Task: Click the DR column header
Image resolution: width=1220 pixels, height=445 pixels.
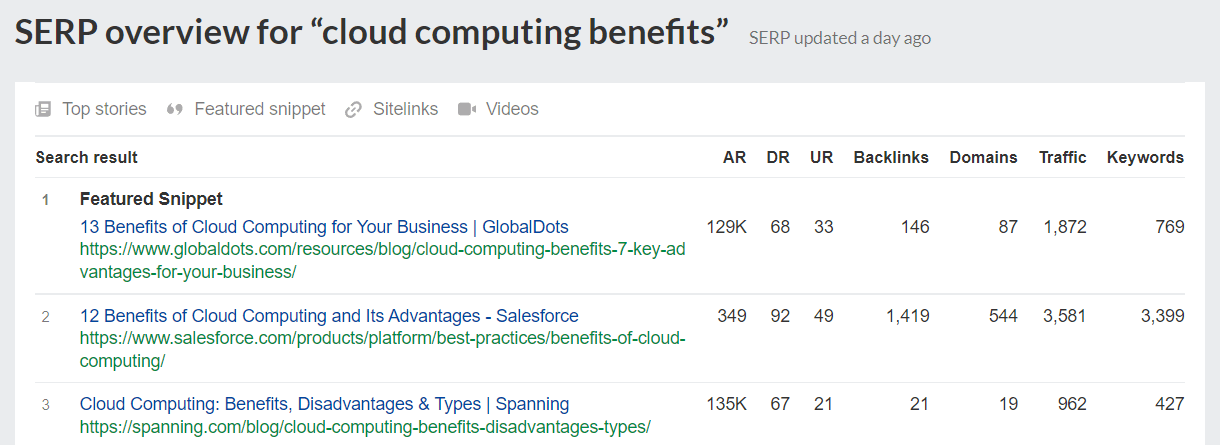Action: point(778,157)
